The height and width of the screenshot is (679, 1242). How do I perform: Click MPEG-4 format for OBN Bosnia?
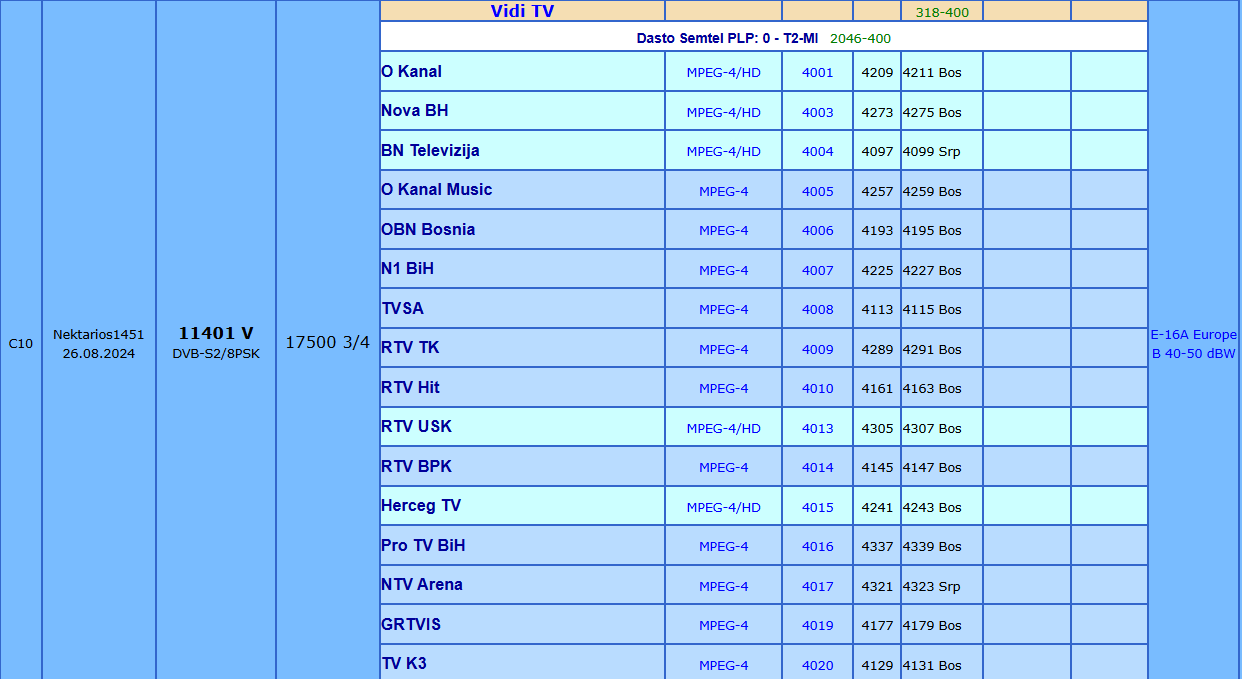coord(723,231)
